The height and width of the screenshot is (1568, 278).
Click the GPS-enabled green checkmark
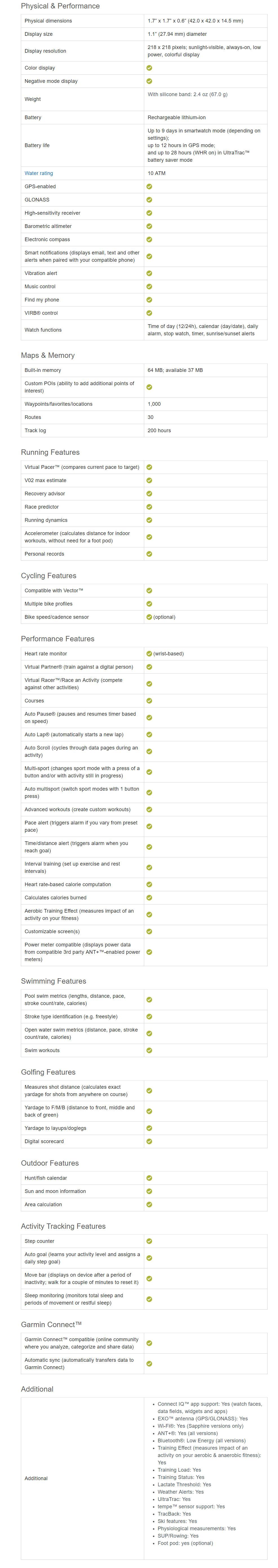click(149, 186)
